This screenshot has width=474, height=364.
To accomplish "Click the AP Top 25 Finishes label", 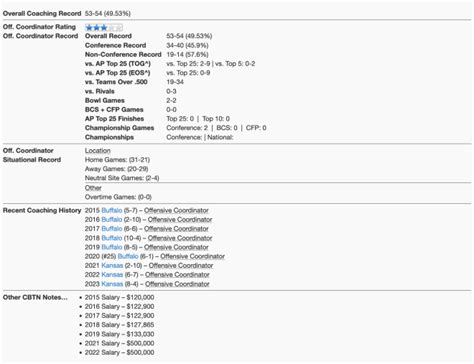I will pos(114,119).
